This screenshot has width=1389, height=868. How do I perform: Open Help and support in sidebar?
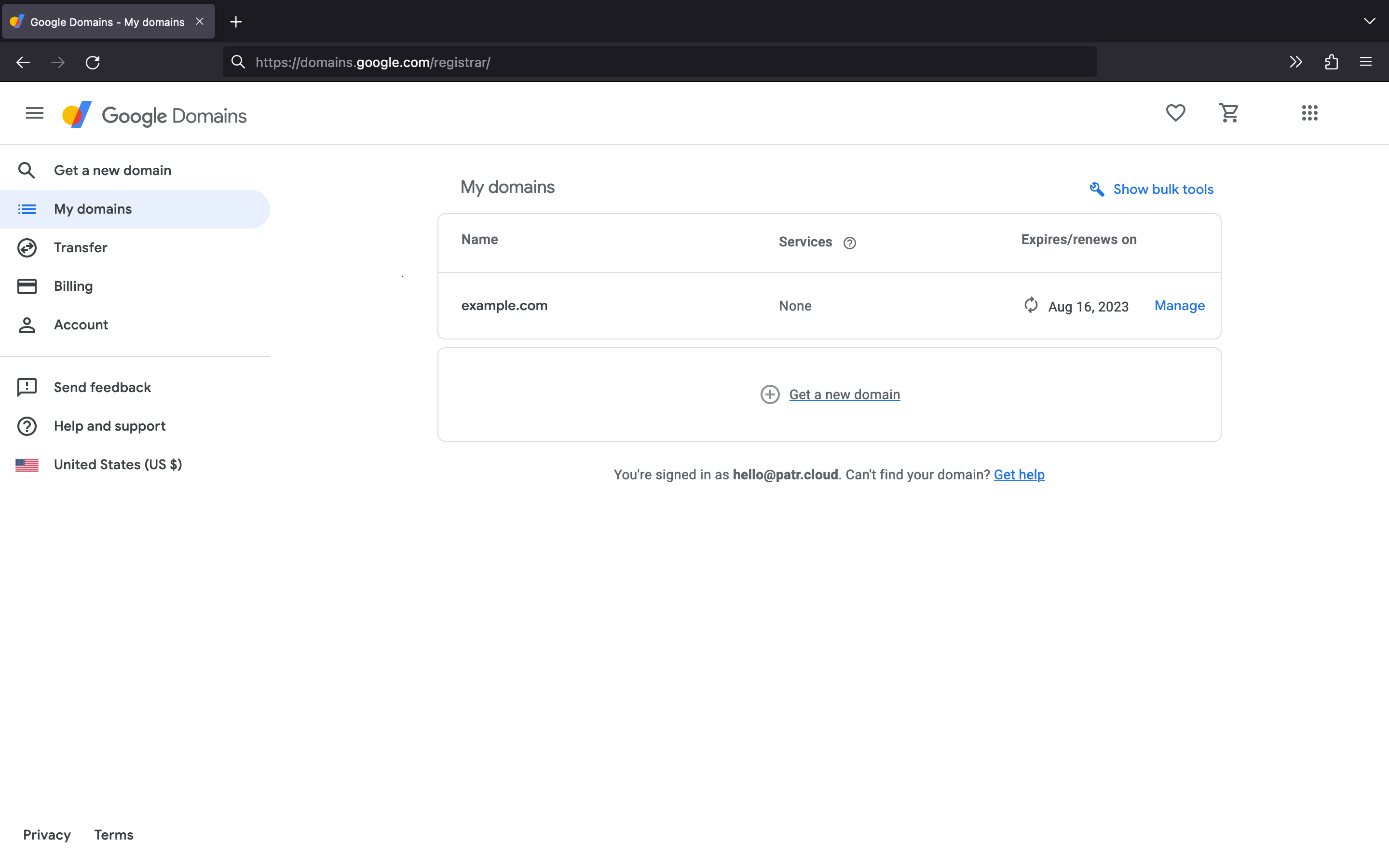click(x=135, y=426)
